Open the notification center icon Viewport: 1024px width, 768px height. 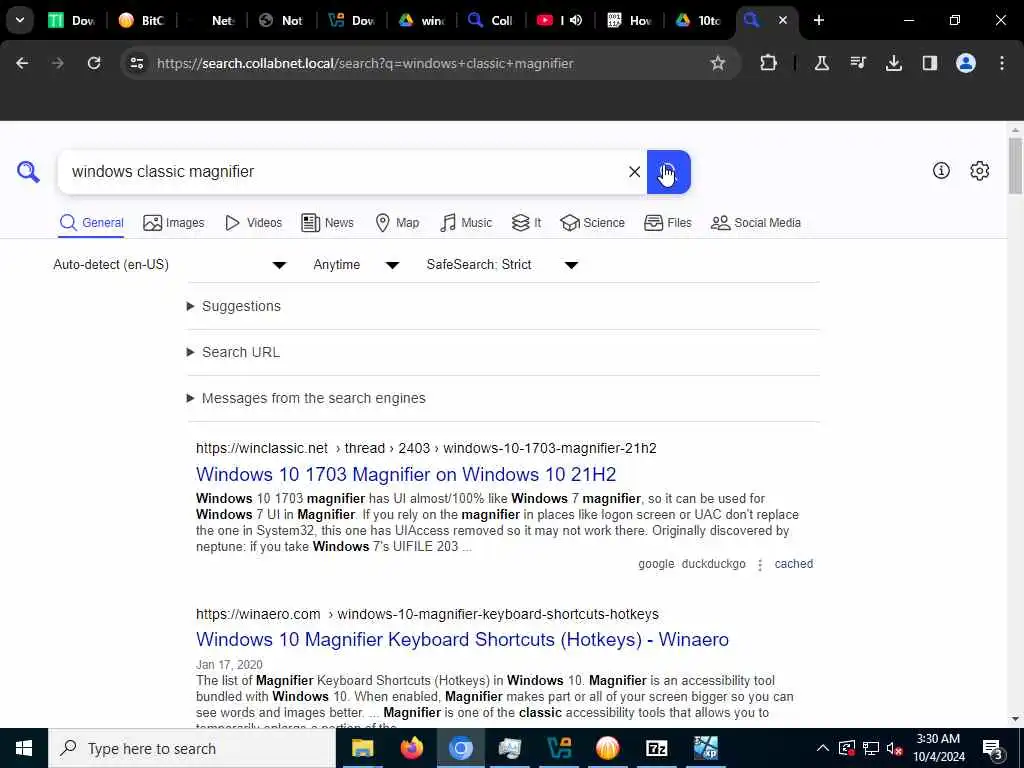click(993, 748)
